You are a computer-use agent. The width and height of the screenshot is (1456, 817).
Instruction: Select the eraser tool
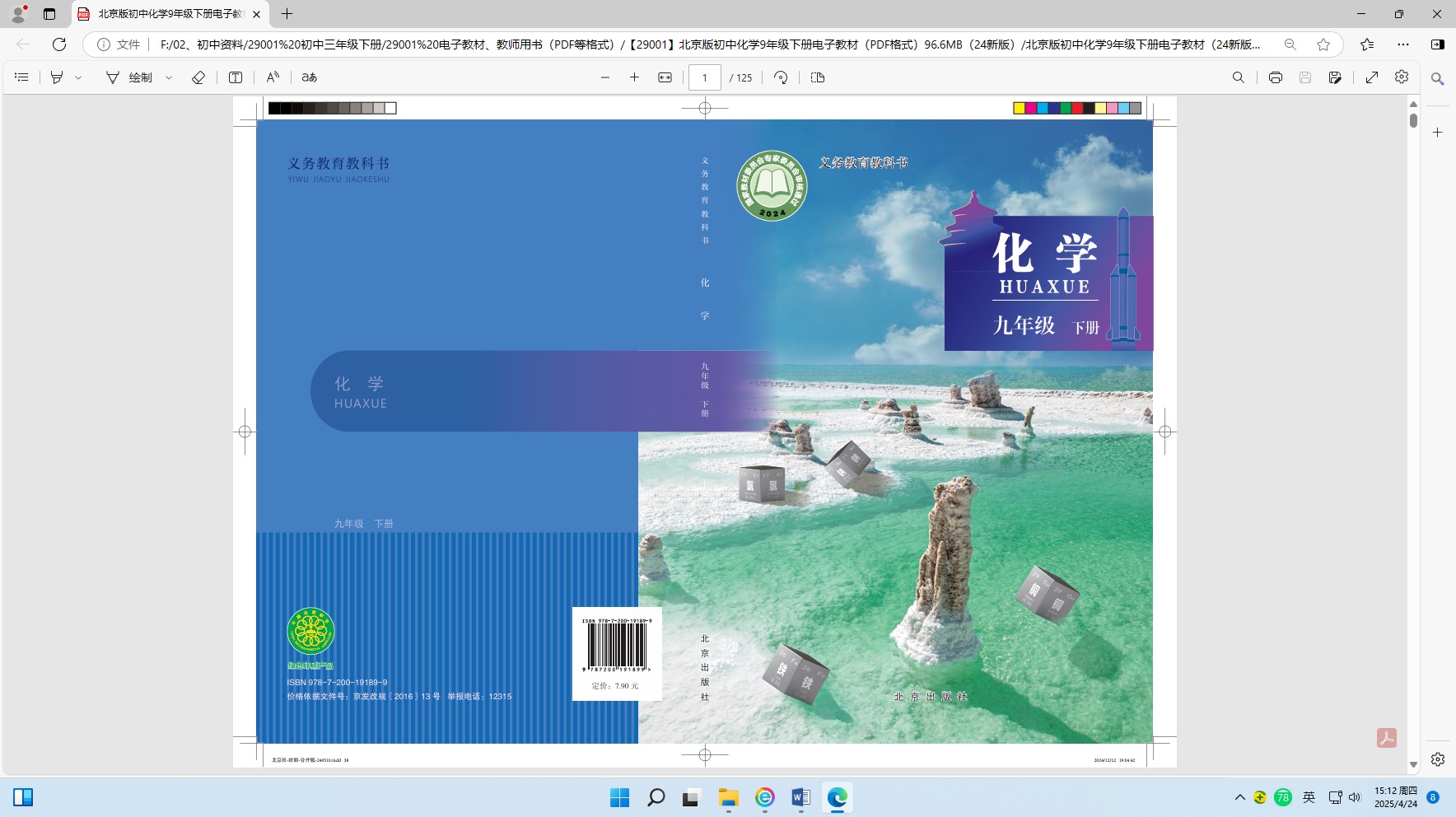(x=198, y=77)
